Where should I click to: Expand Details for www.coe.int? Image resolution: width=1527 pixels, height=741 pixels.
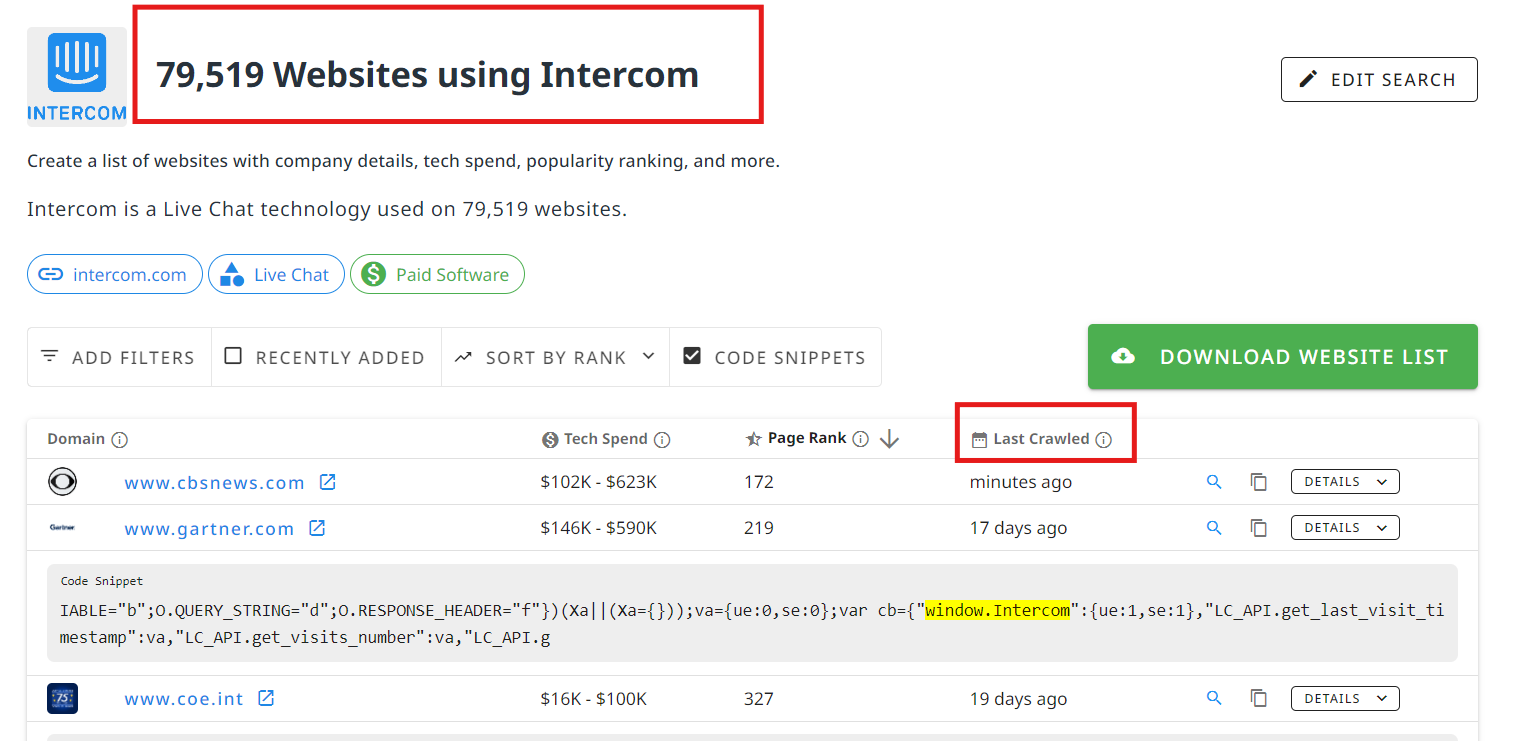click(1345, 698)
